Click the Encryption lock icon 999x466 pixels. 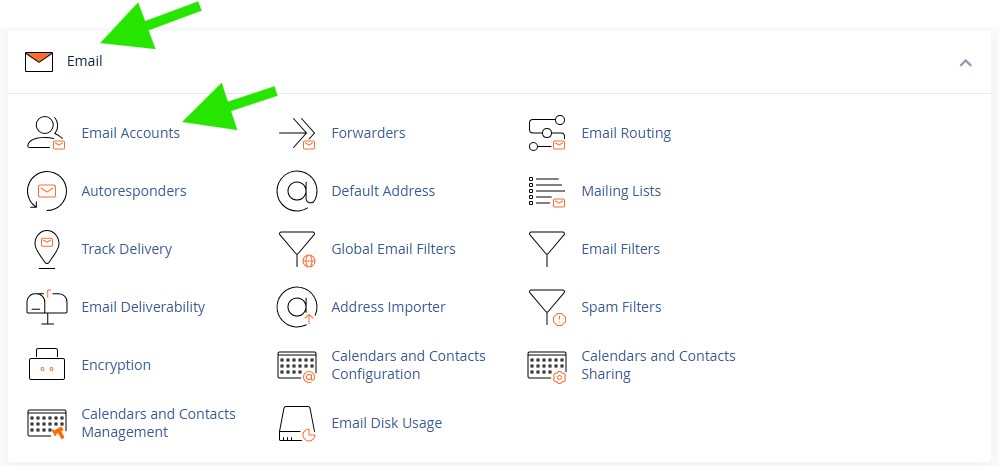46,365
